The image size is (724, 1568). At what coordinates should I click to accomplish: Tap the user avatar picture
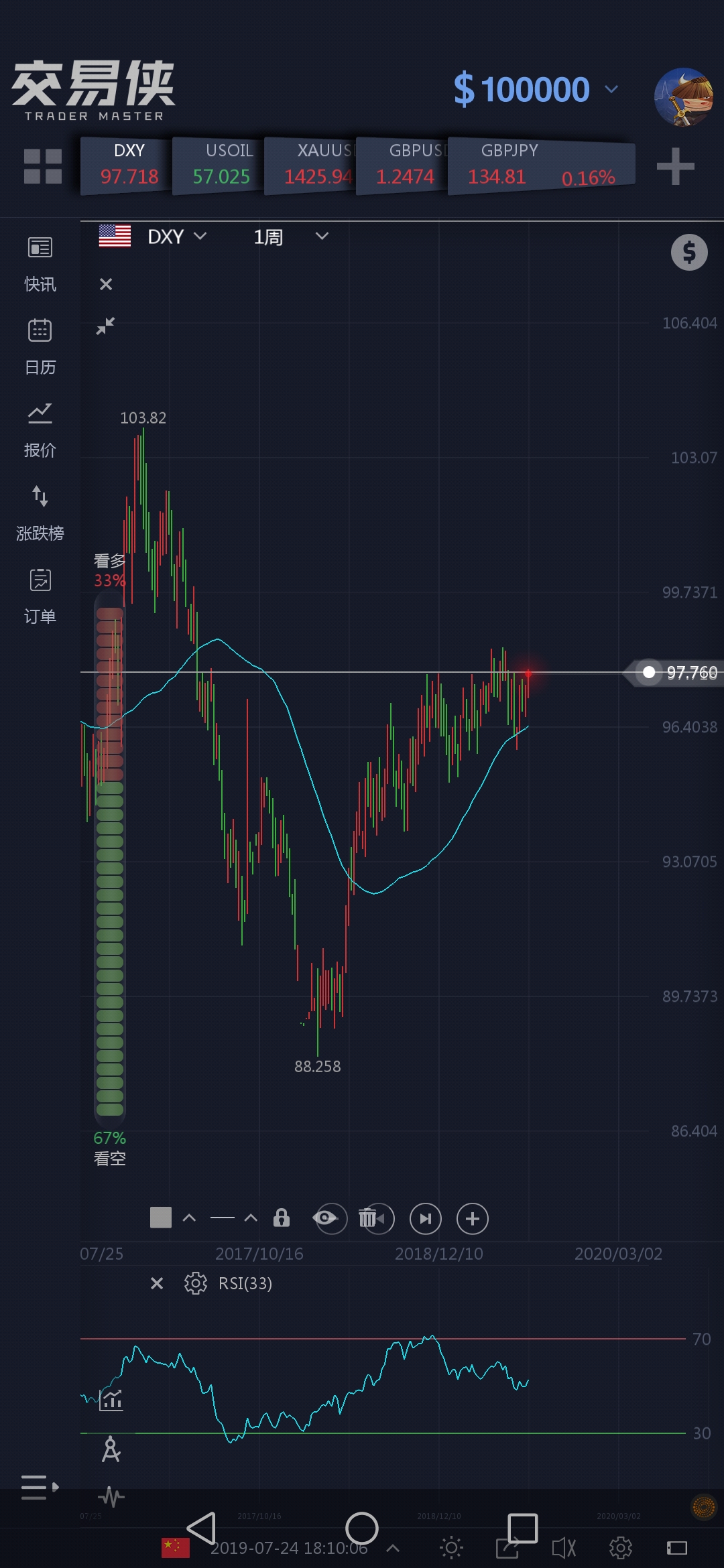coord(684,97)
